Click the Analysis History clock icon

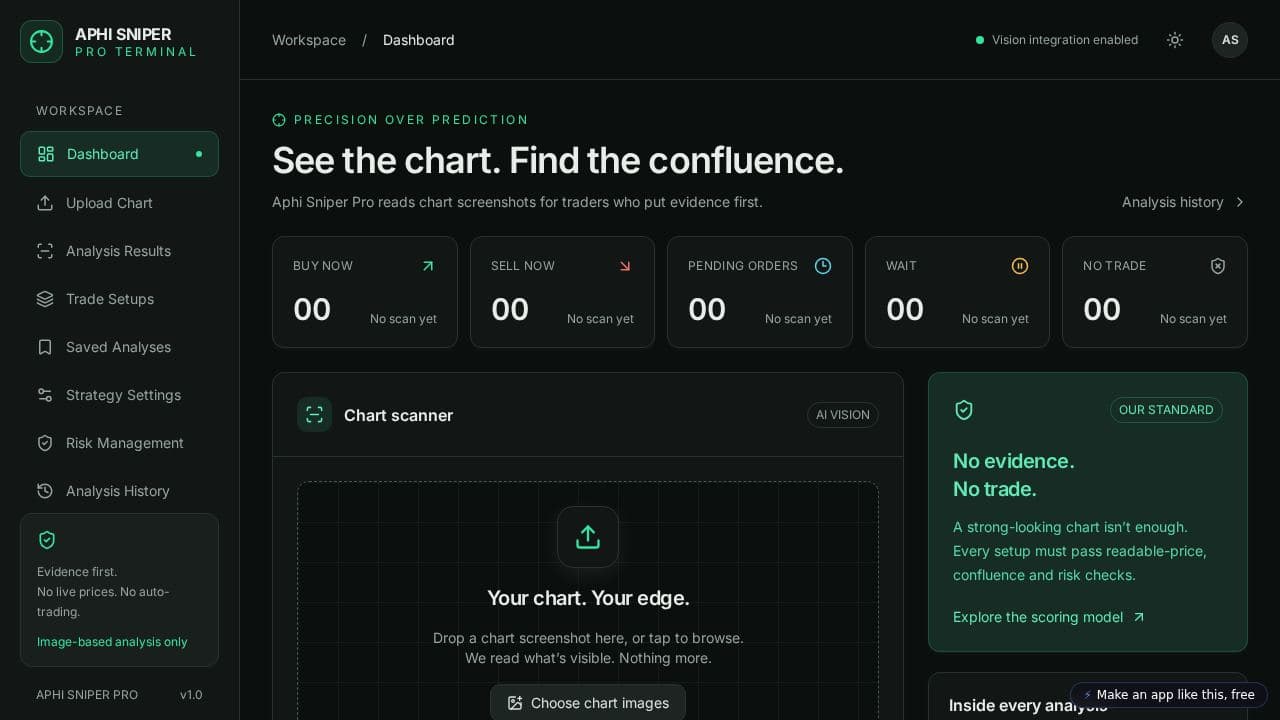coord(45,491)
